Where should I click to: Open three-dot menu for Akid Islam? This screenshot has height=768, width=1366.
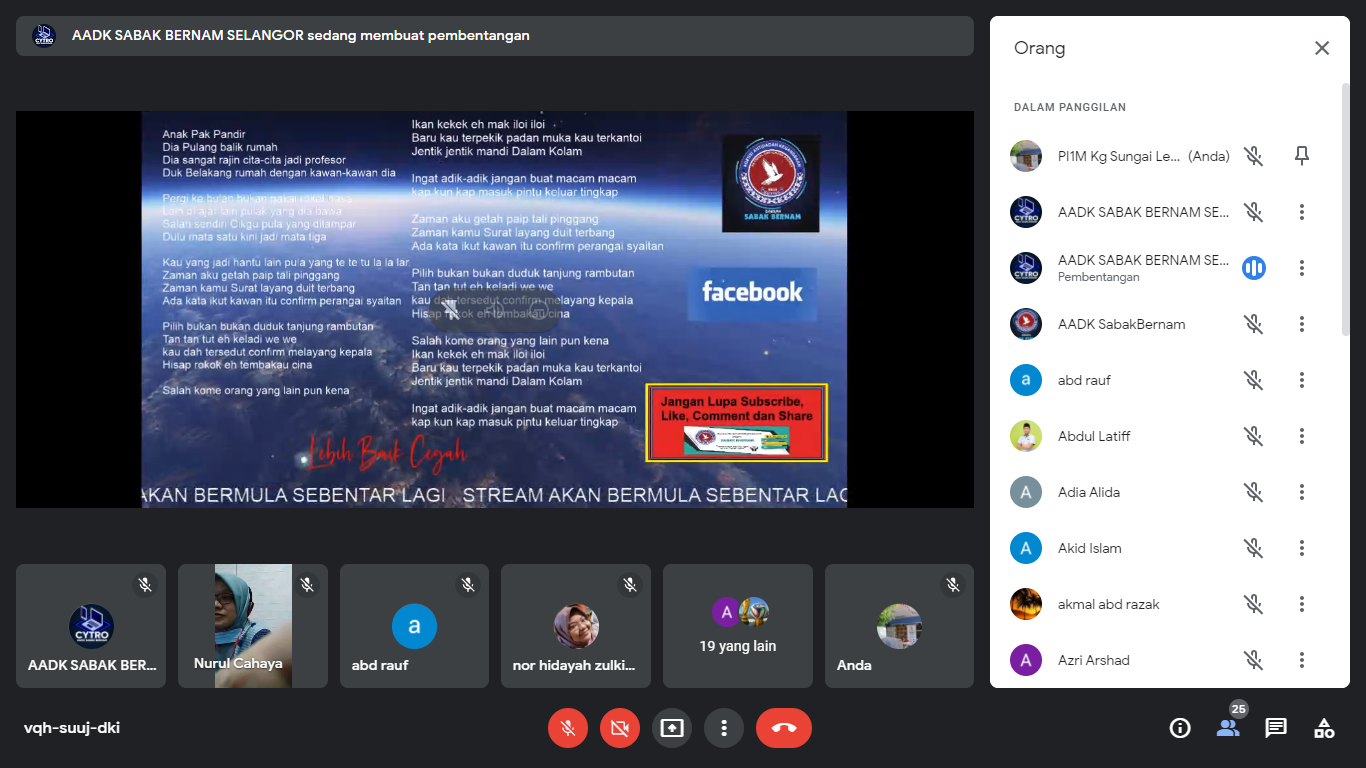(x=1301, y=548)
